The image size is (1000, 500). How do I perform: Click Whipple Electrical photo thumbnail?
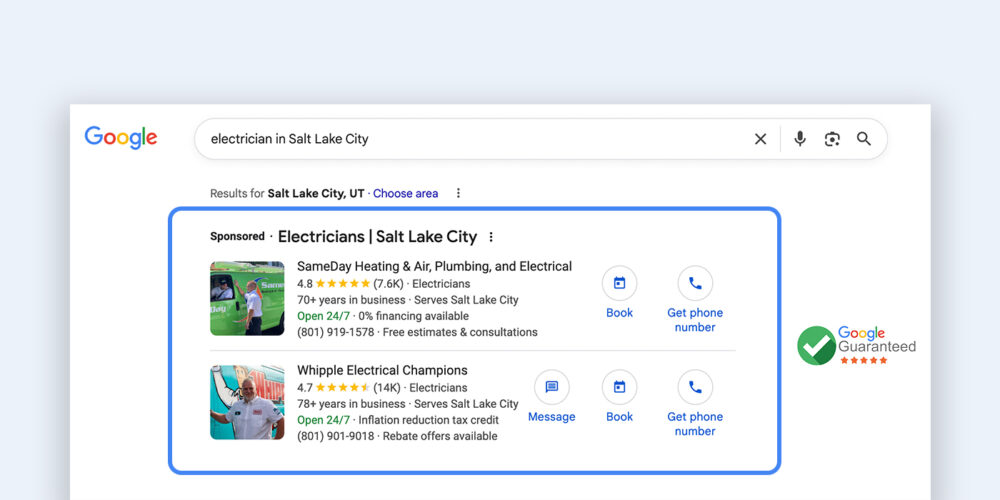click(247, 402)
